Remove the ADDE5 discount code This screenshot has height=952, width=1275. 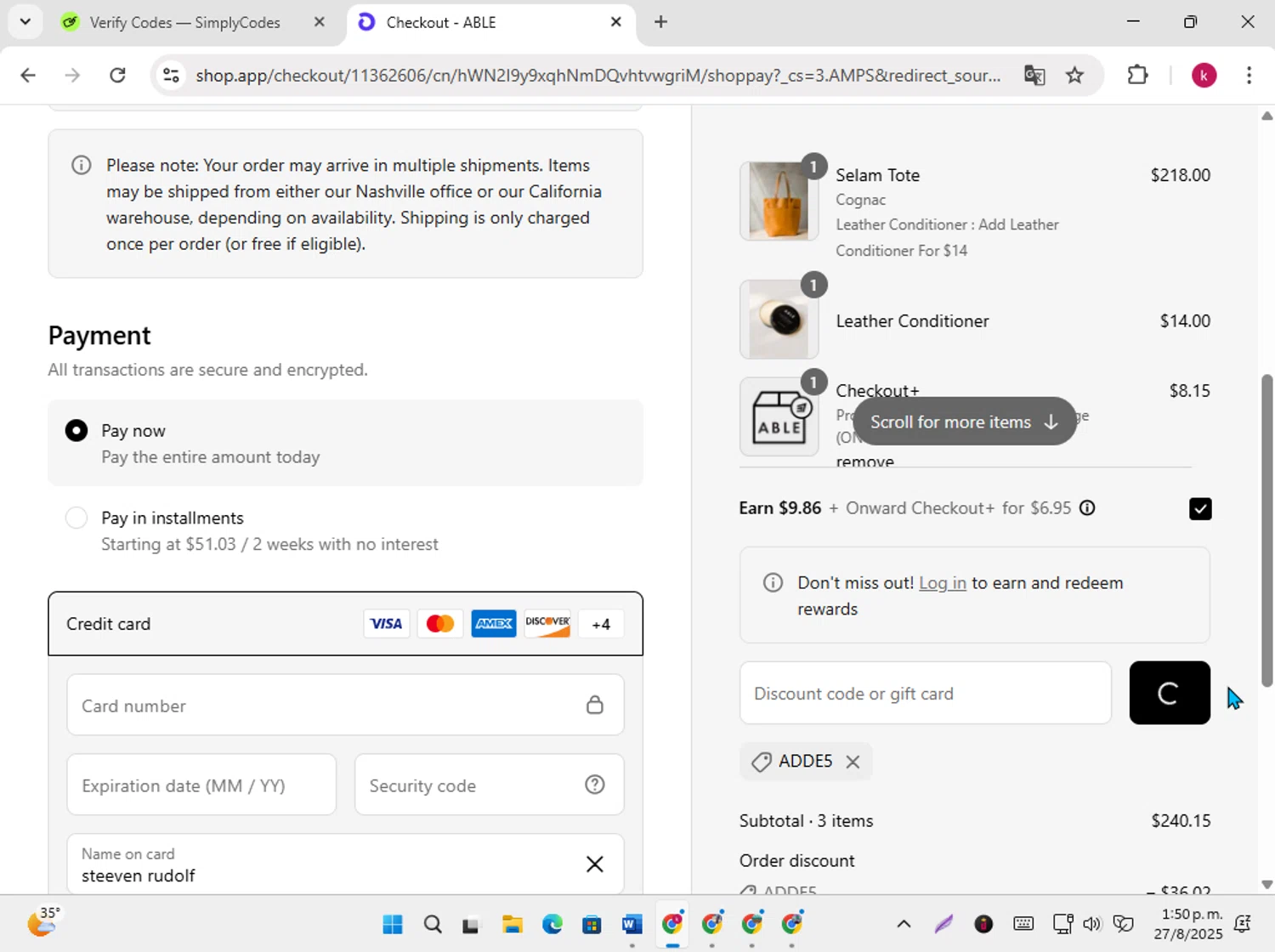point(853,762)
